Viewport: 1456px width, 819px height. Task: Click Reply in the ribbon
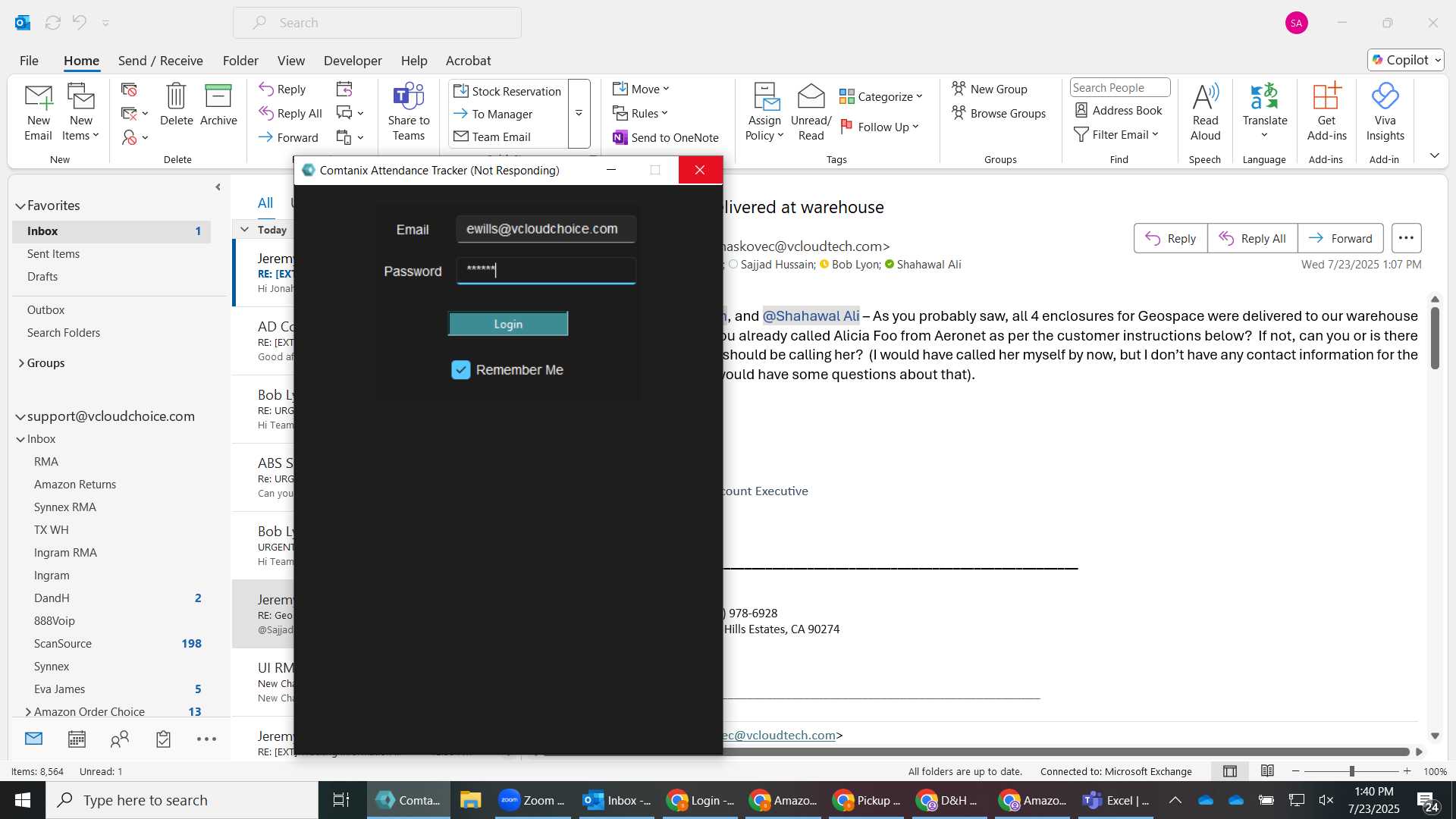tap(282, 89)
